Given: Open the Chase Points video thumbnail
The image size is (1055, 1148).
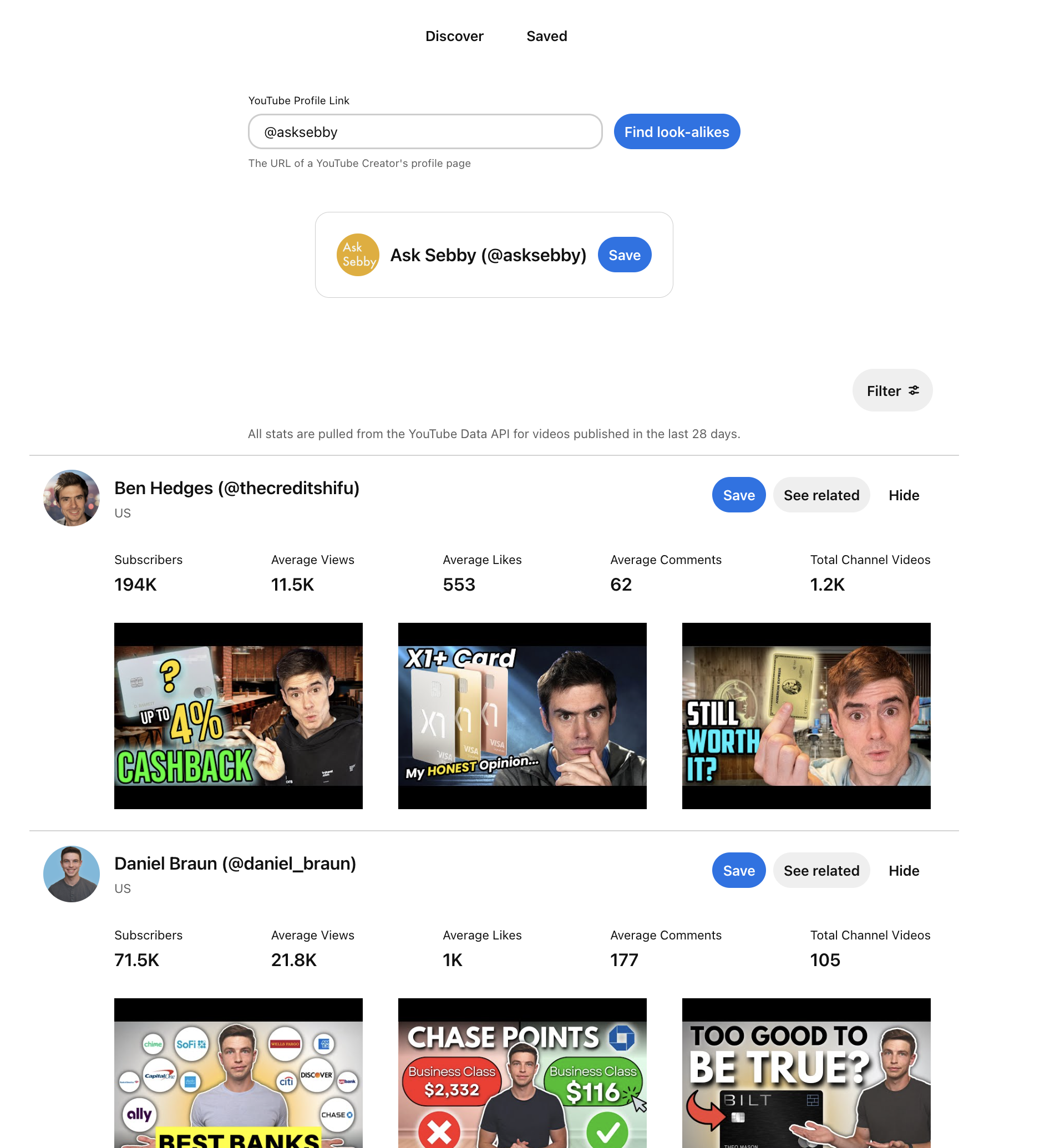Looking at the screenshot, I should [522, 1073].
